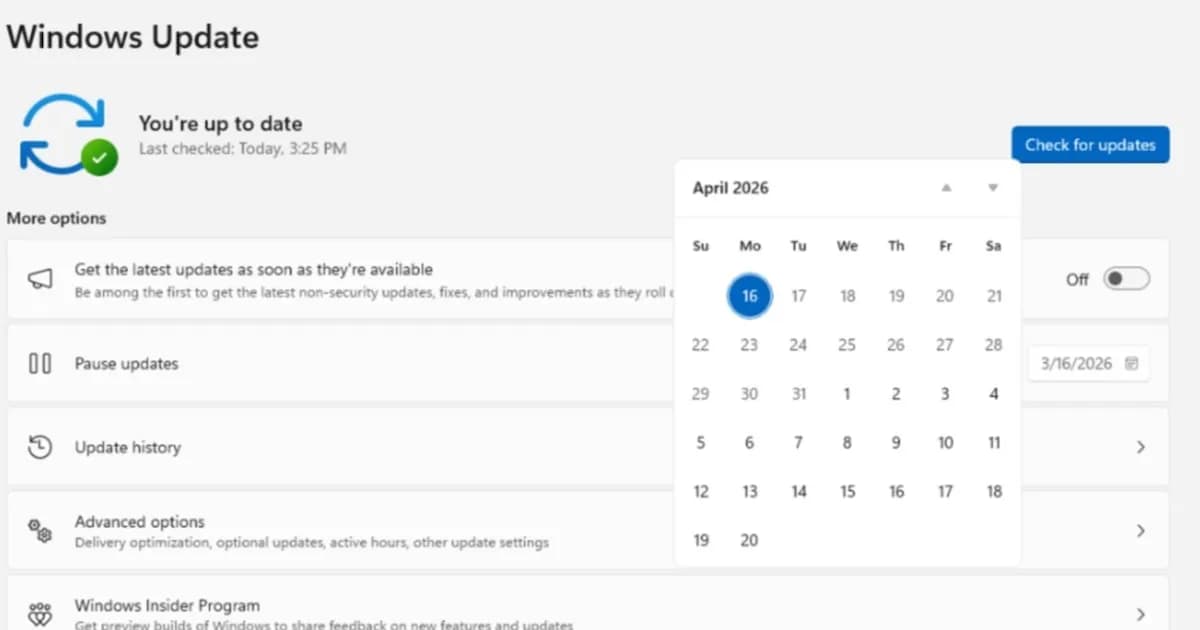Click the up arrow to show previous month
The height and width of the screenshot is (630, 1200).
click(944, 188)
